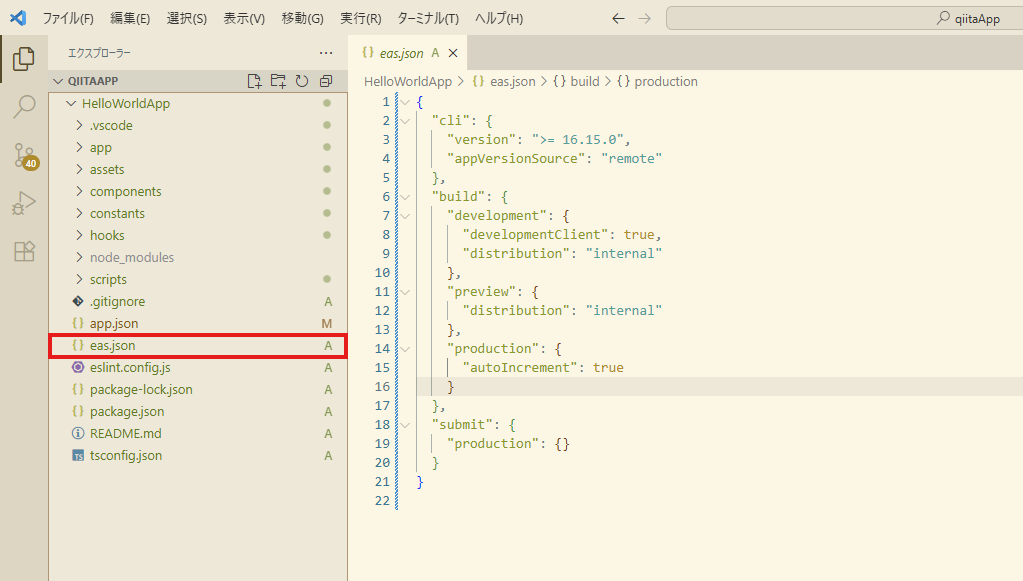Select the .gitignore file in Explorer
The width and height of the screenshot is (1023, 581).
click(x=113, y=300)
